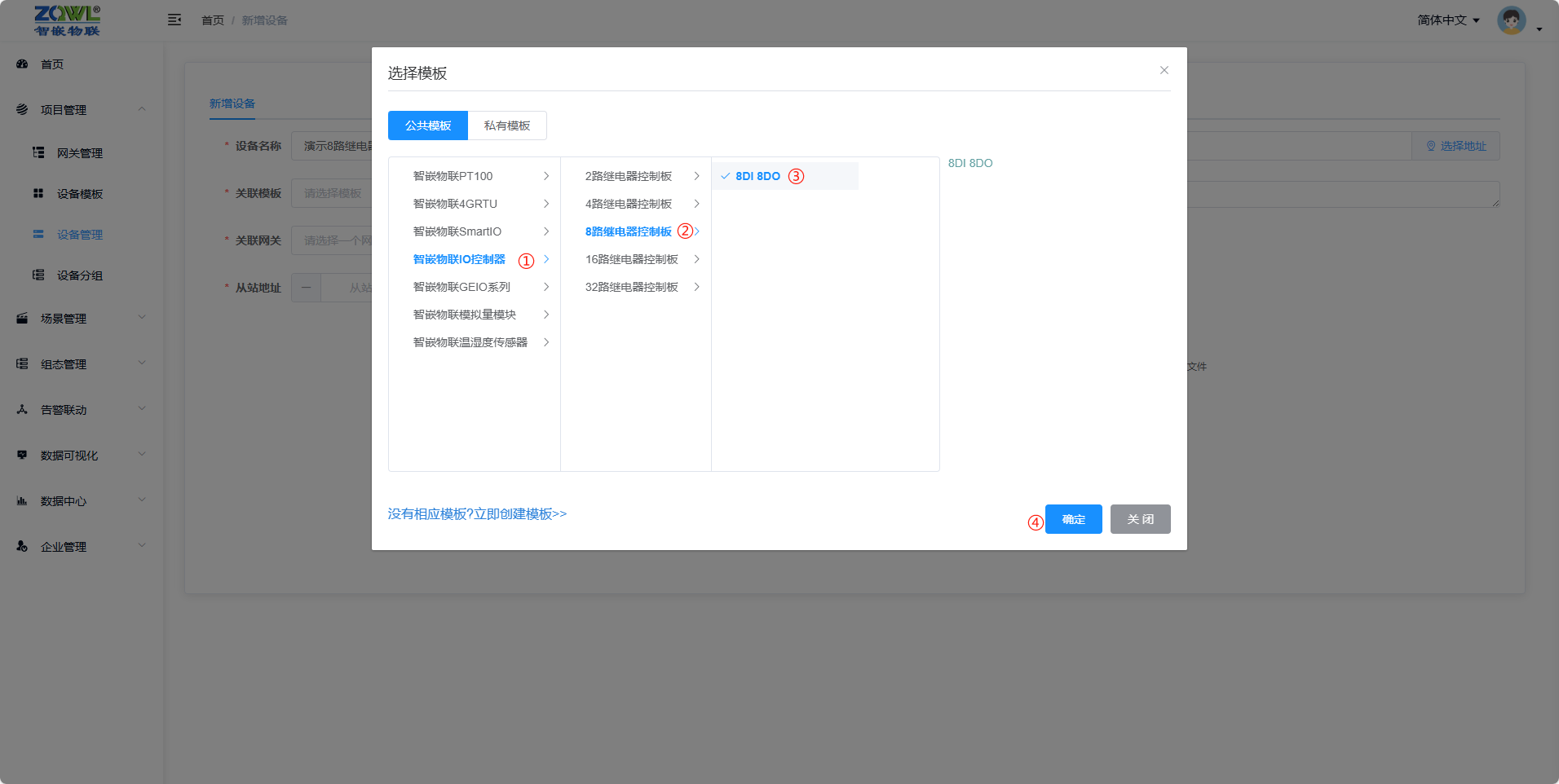Choose the 8DI 8DO template
The height and width of the screenshot is (784, 1559).
pyautogui.click(x=785, y=176)
